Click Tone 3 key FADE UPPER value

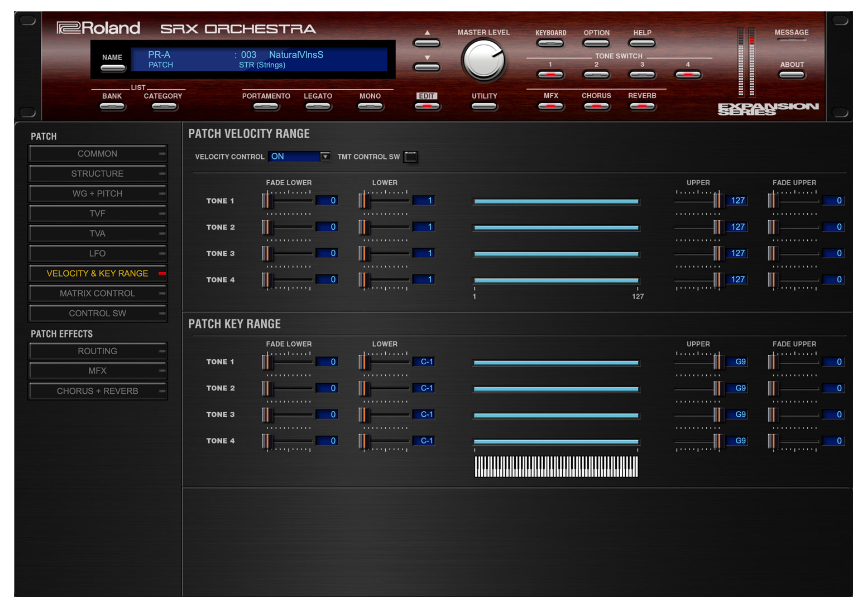[x=834, y=415]
